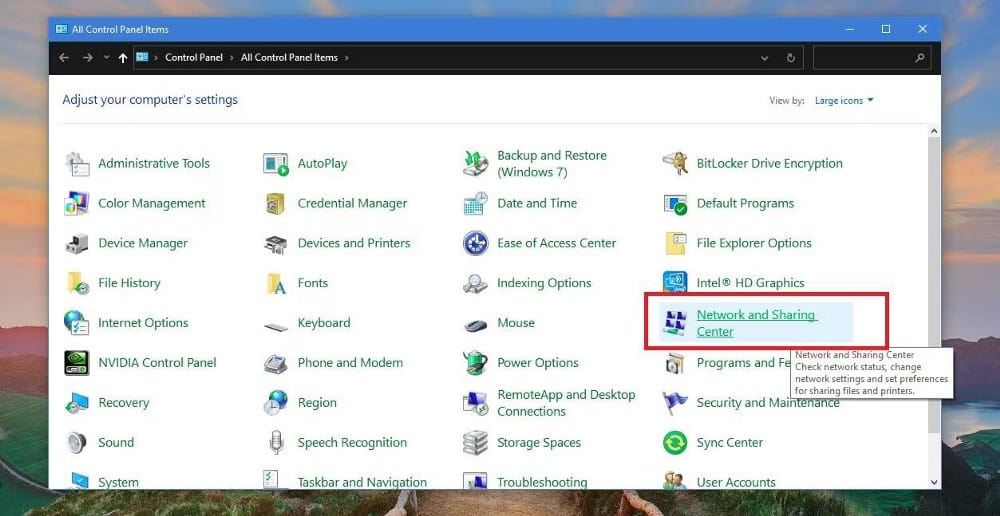
Task: Open the 'Sync Center' link
Action: pyautogui.click(x=730, y=443)
